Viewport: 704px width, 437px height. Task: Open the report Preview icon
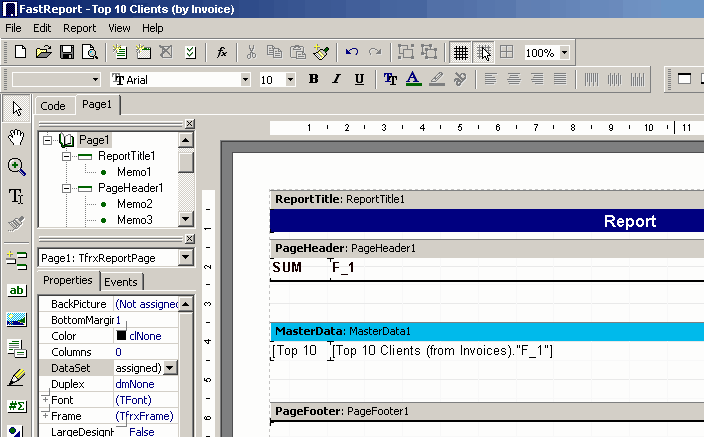90,52
